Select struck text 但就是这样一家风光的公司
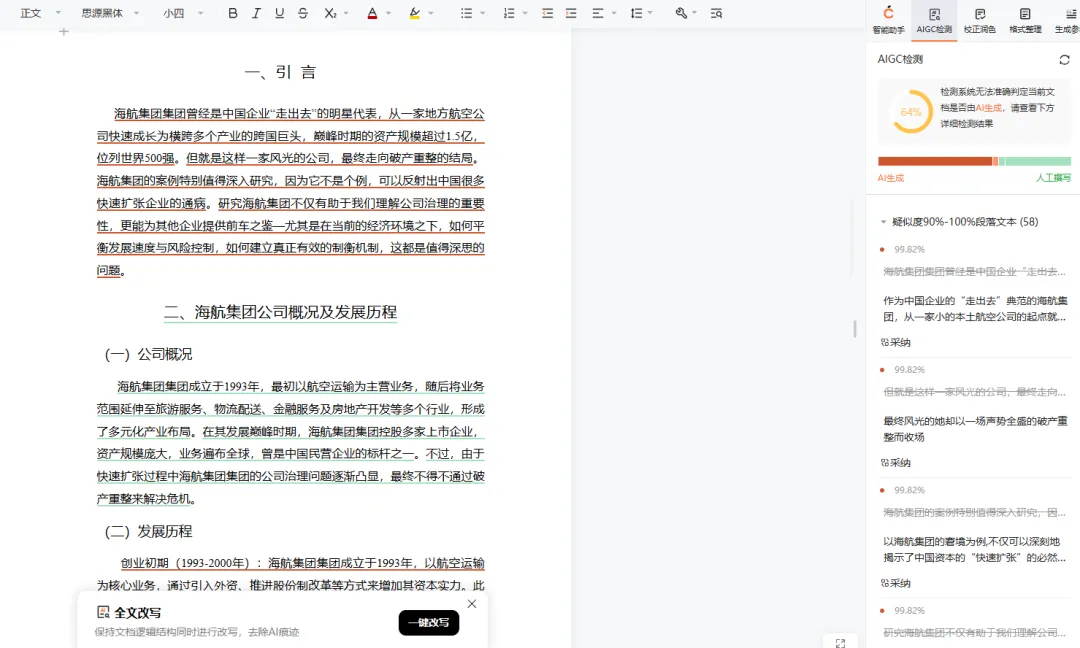 point(974,392)
